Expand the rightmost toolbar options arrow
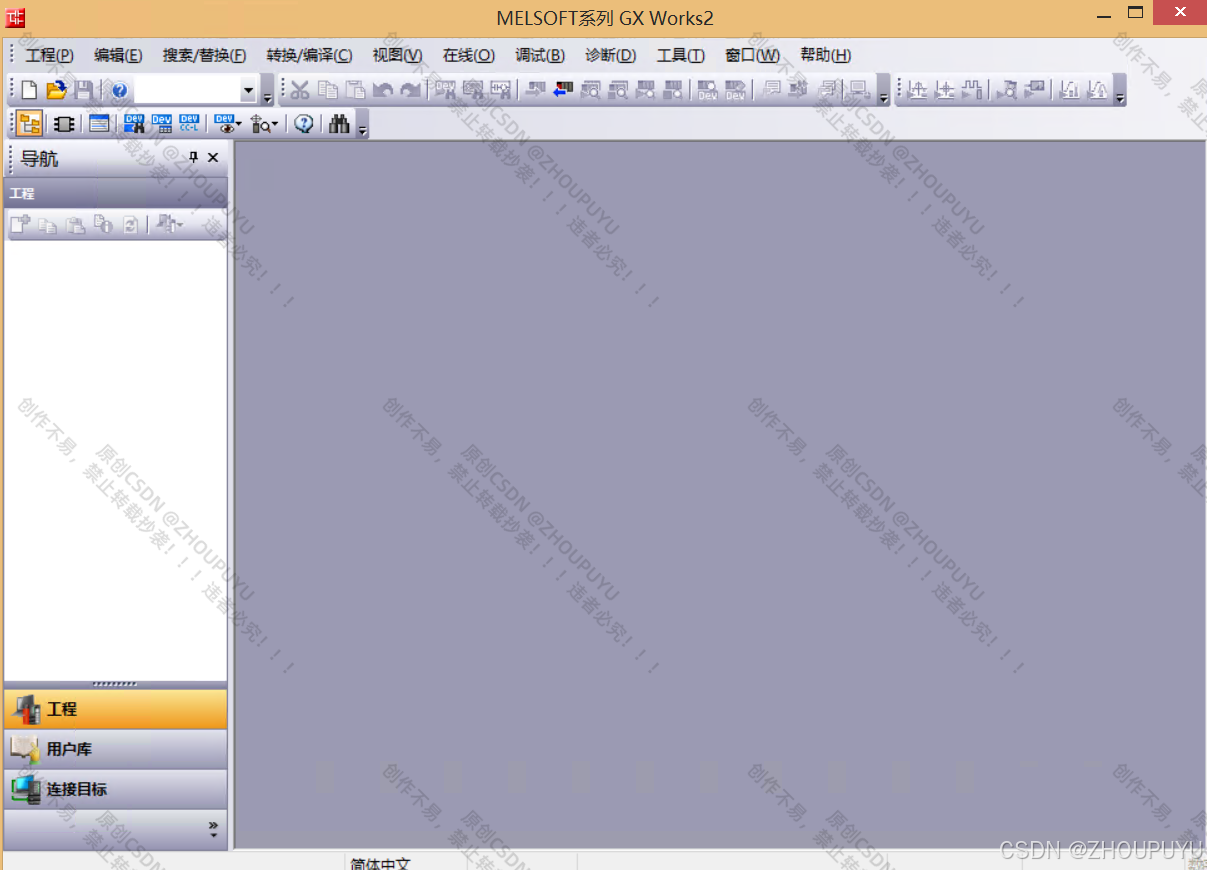 coord(1120,96)
